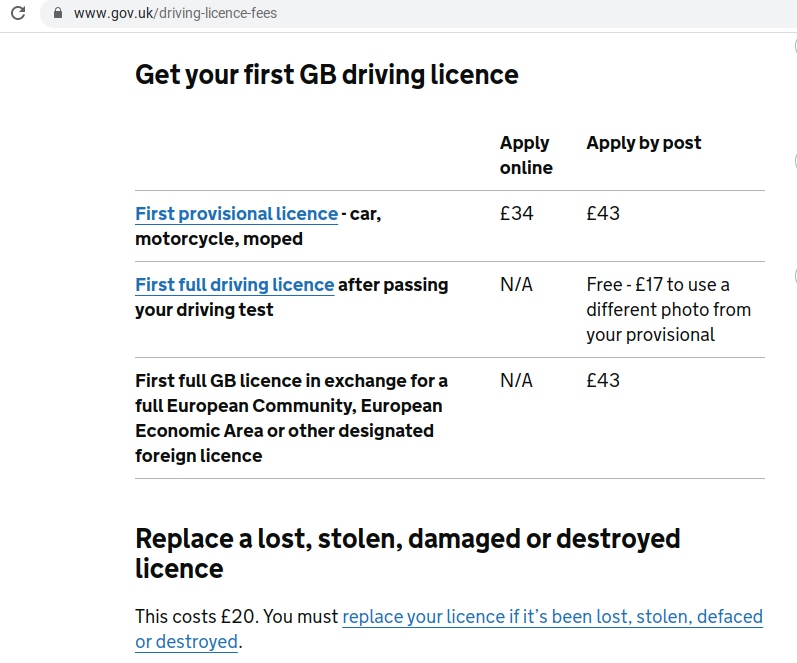Click the 'car, motorcycle, moped' label text
The image size is (797, 663).
point(258,226)
